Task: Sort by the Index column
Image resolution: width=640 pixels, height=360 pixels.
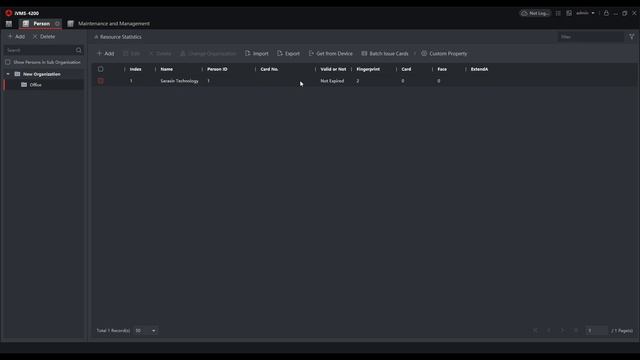Action: (136, 69)
